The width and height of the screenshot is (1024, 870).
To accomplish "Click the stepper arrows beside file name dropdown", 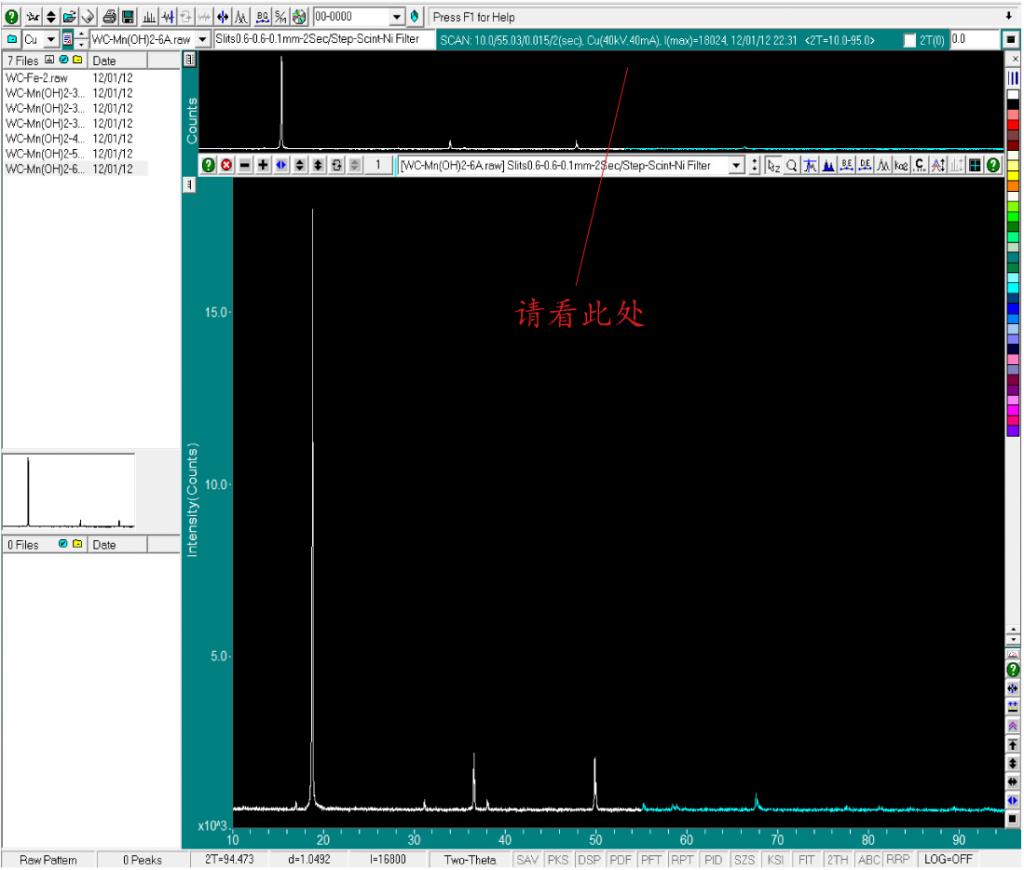I will coord(81,40).
